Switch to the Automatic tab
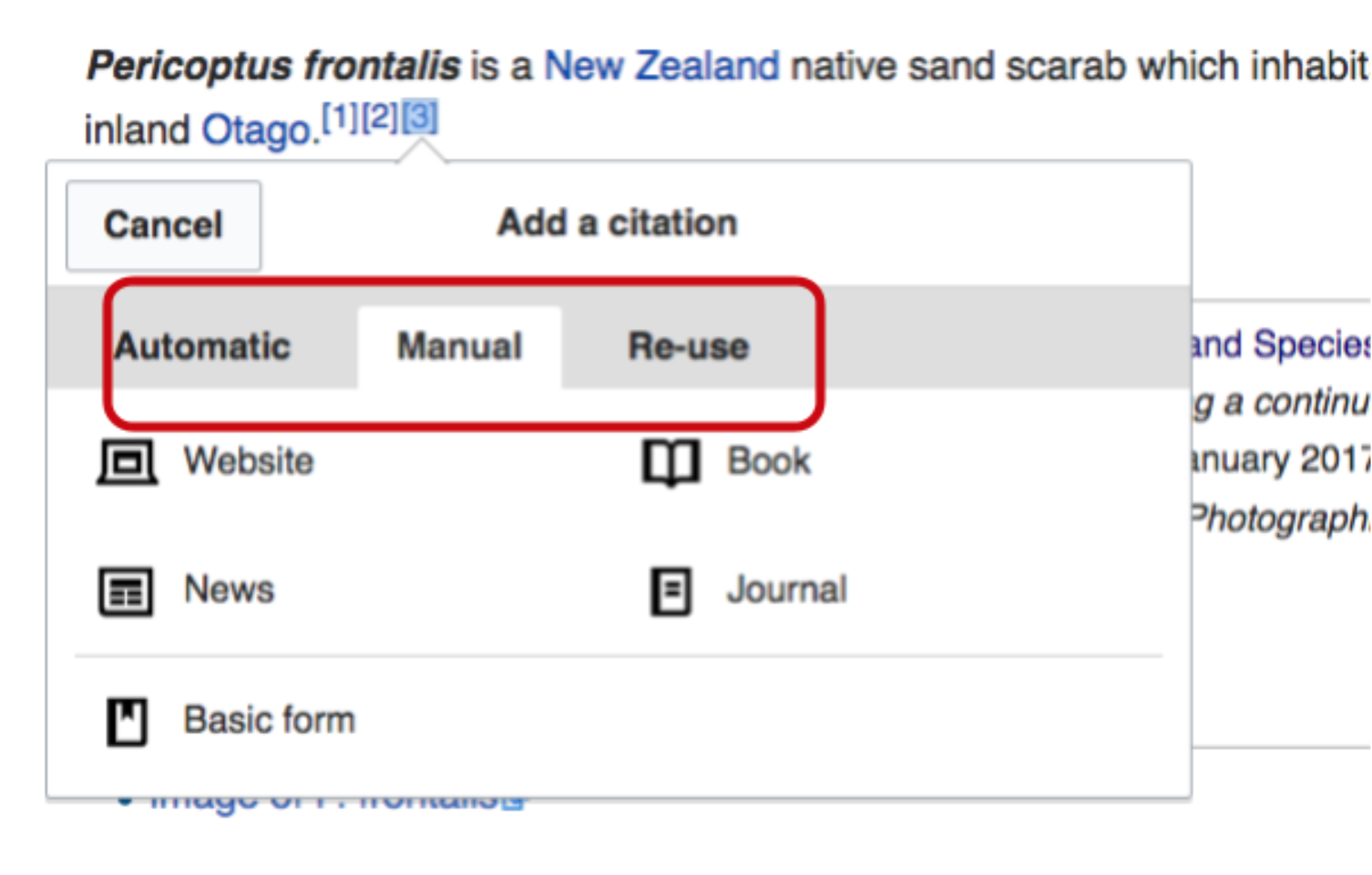 click(x=202, y=346)
